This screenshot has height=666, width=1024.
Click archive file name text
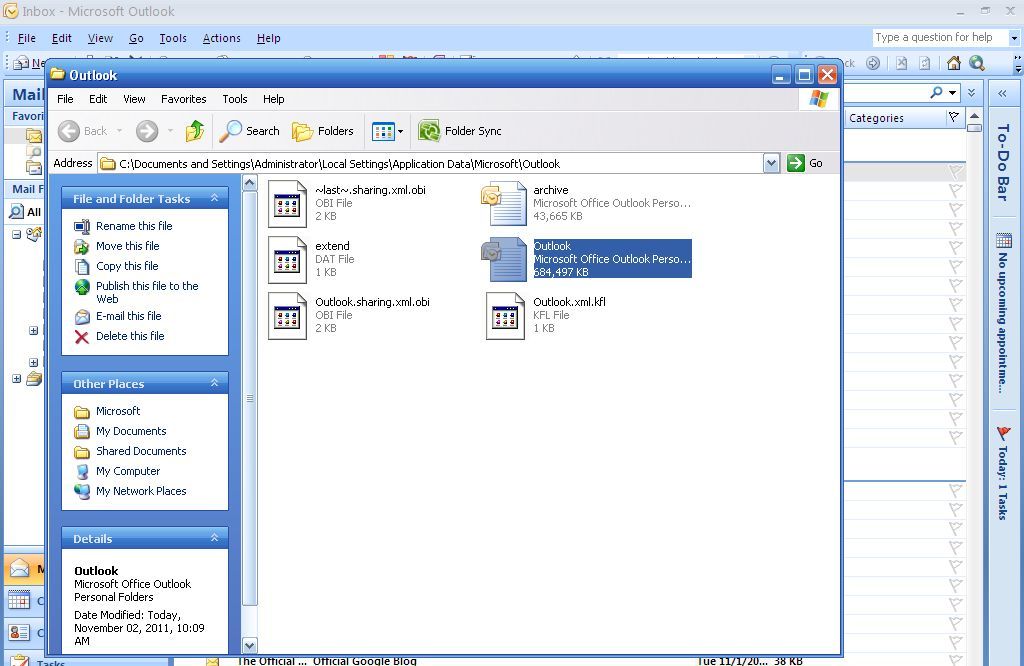(551, 190)
